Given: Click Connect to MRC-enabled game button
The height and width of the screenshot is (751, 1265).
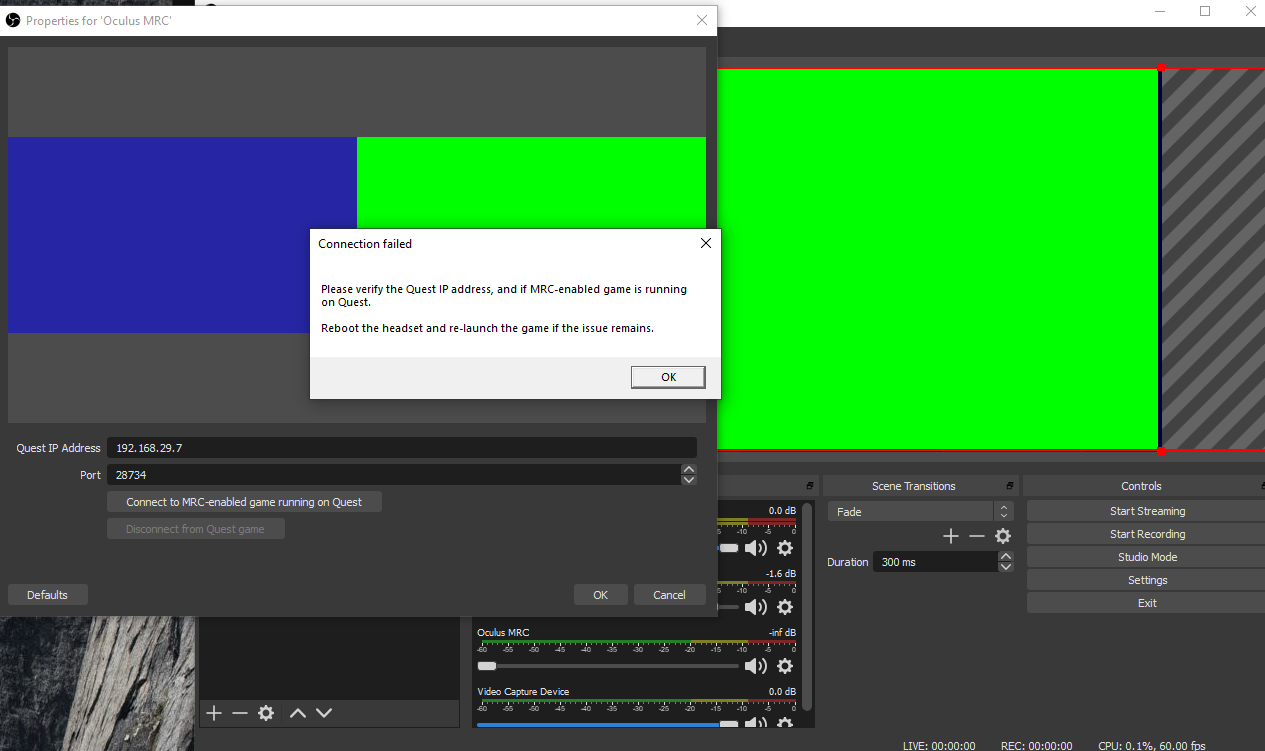Looking at the screenshot, I should pyautogui.click(x=244, y=502).
